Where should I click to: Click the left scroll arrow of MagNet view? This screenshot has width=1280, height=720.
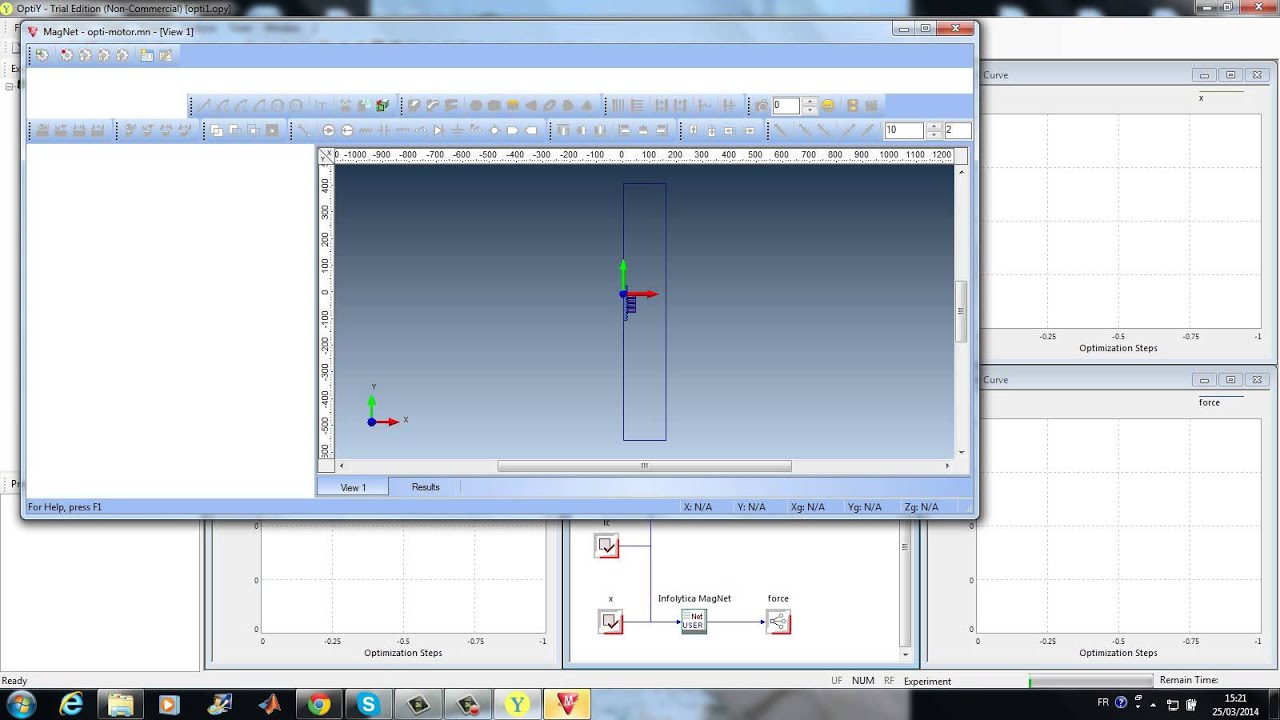pyautogui.click(x=341, y=465)
